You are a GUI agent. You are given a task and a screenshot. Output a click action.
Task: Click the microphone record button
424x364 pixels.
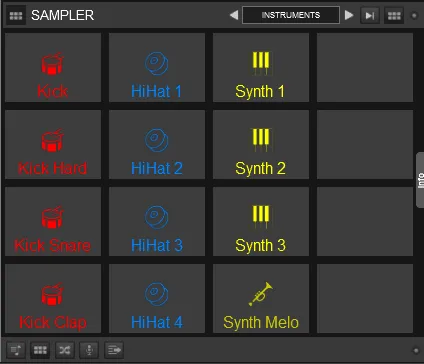tap(89, 350)
